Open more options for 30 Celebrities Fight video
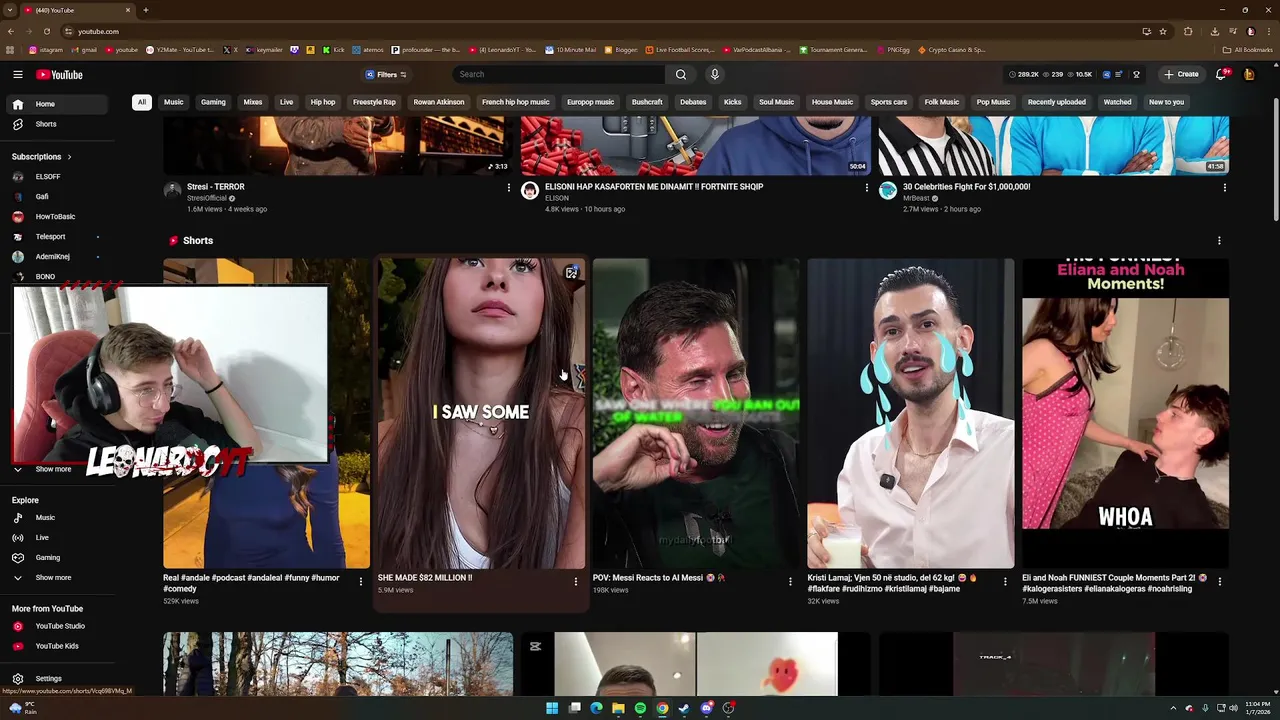 point(1224,188)
